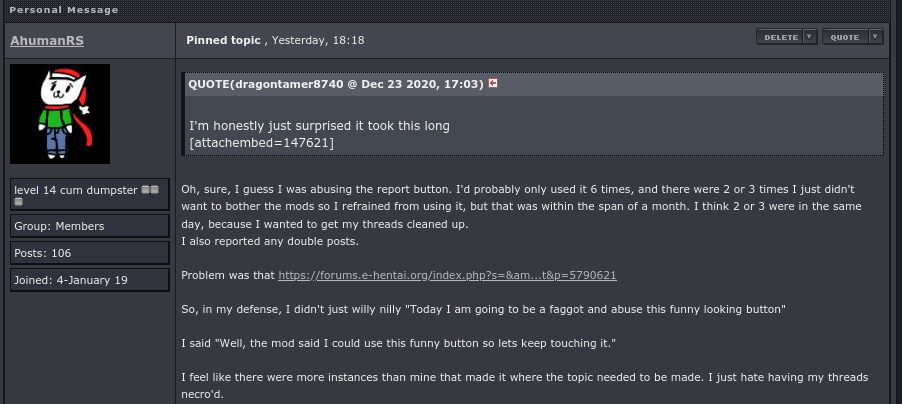Open AhumanRS's cat avatar image

pos(60,113)
